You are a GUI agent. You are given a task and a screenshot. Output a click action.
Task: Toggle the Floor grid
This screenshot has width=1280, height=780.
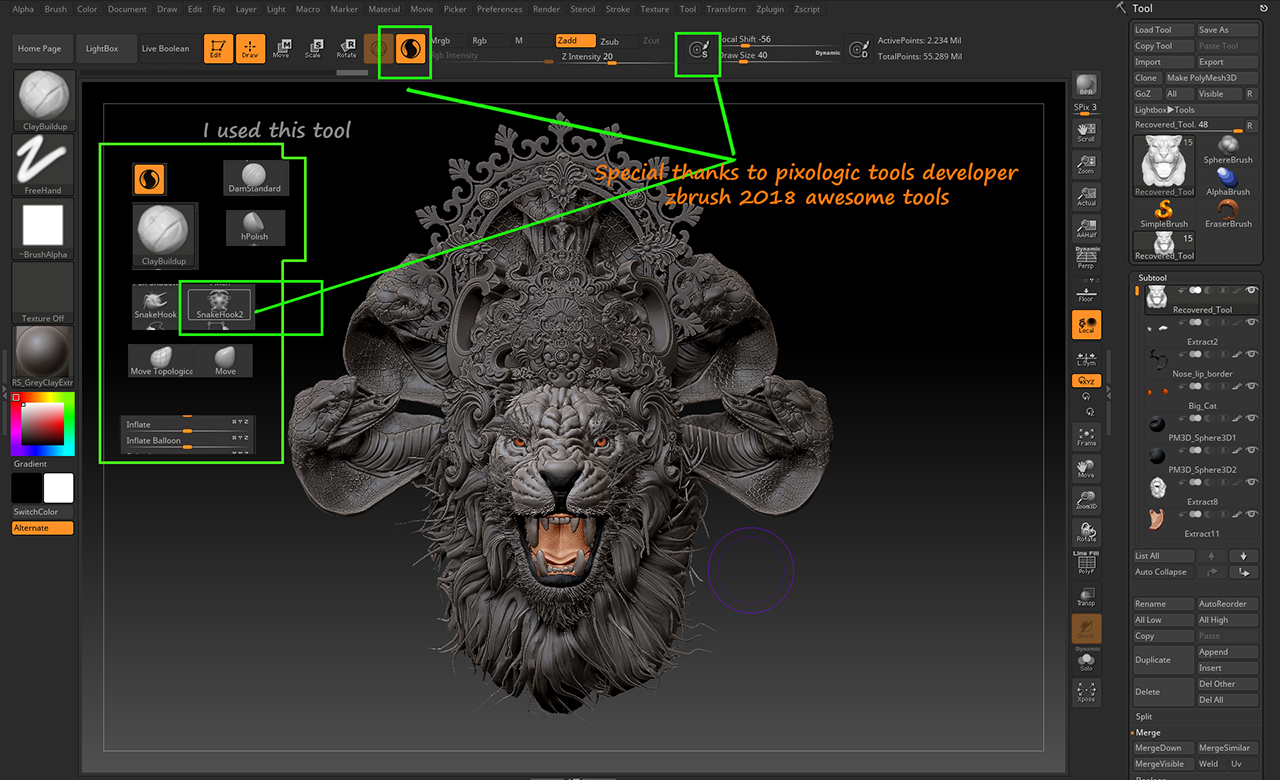[1086, 292]
